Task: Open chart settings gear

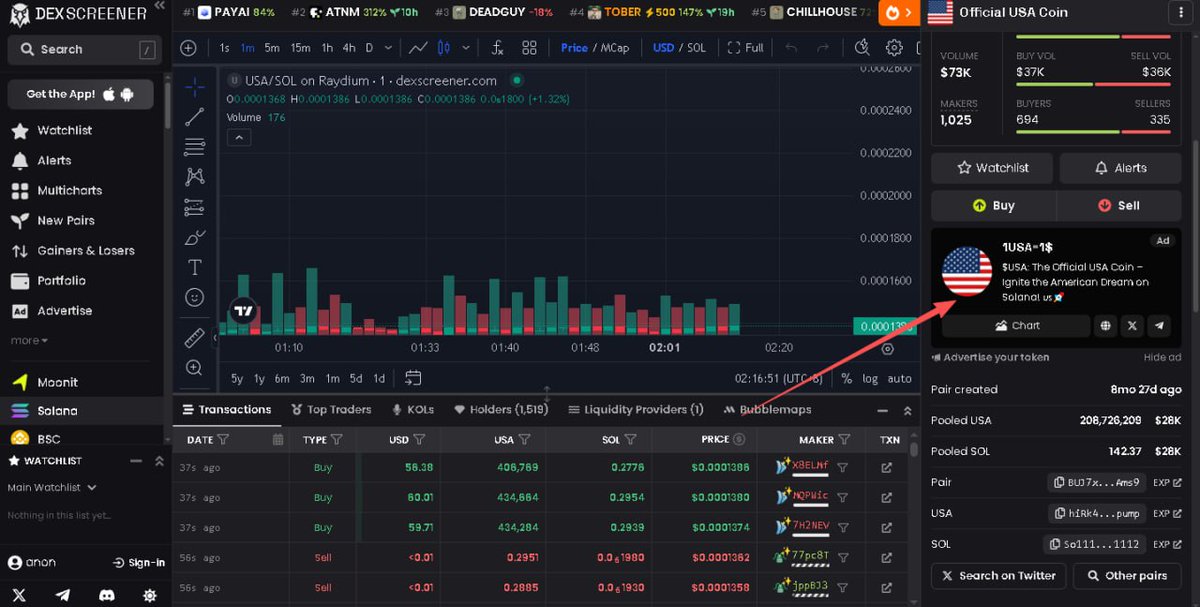Action: coord(894,48)
